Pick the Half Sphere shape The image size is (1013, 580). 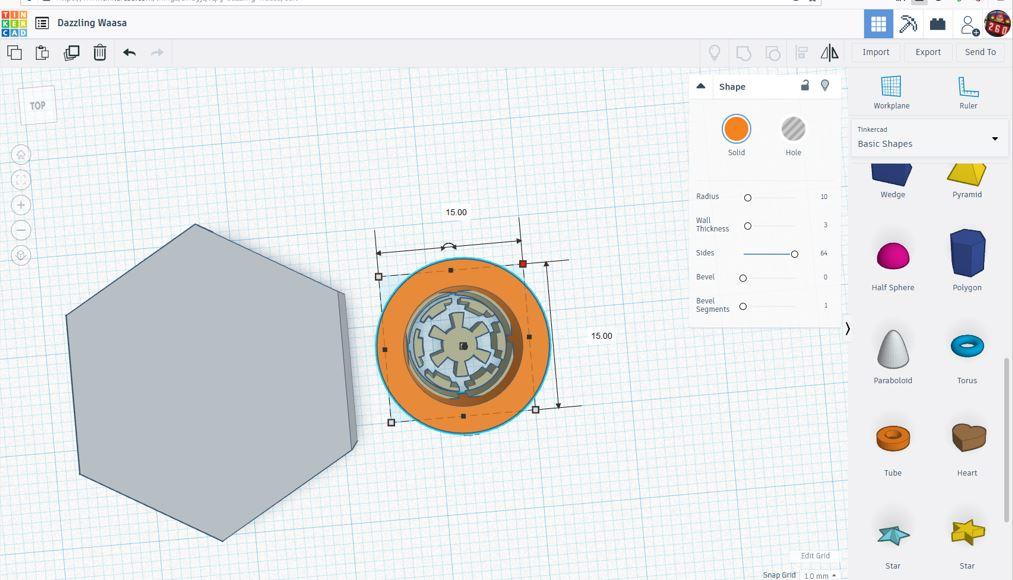click(892, 265)
